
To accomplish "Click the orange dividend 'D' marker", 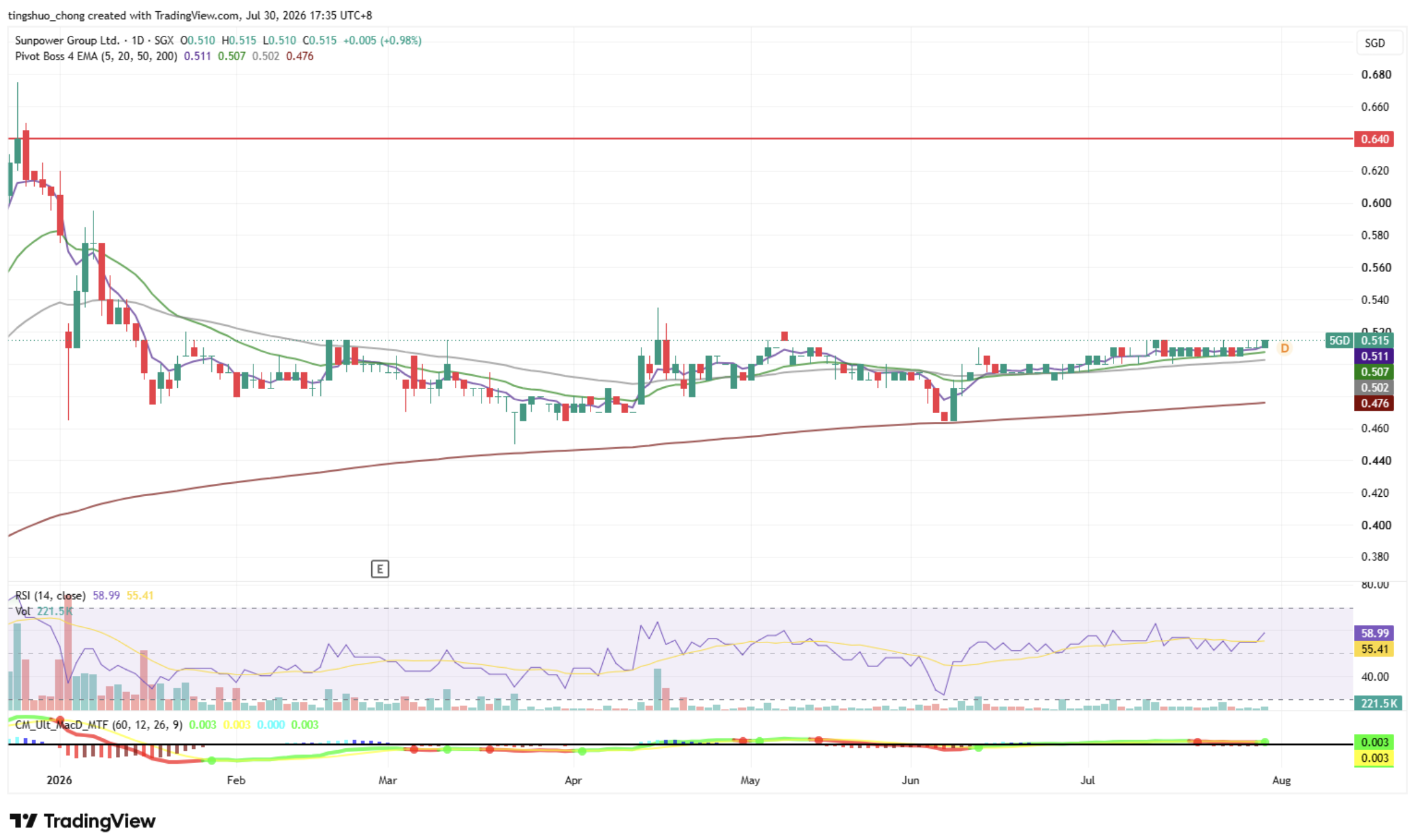I will point(1285,348).
